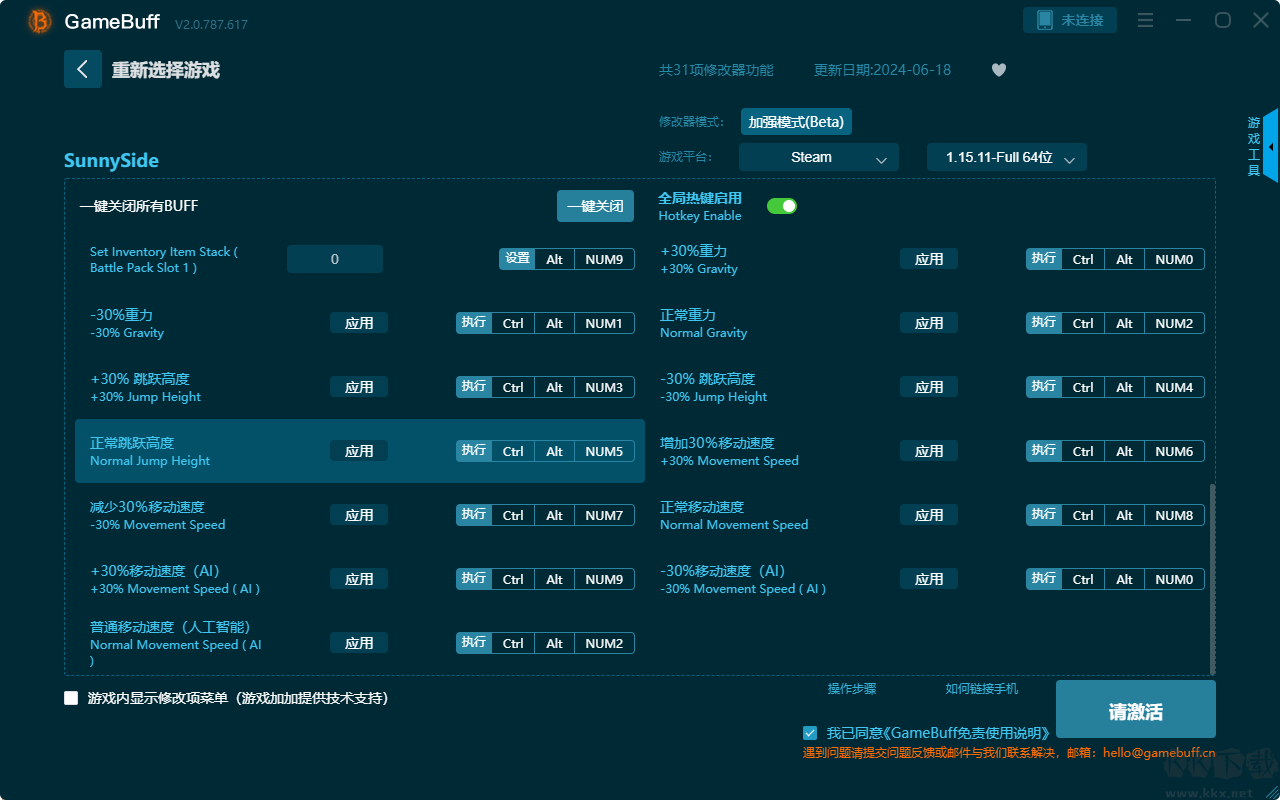Select the NUM1 key for -30% Gravity
Image resolution: width=1280 pixels, height=800 pixels.
click(604, 323)
